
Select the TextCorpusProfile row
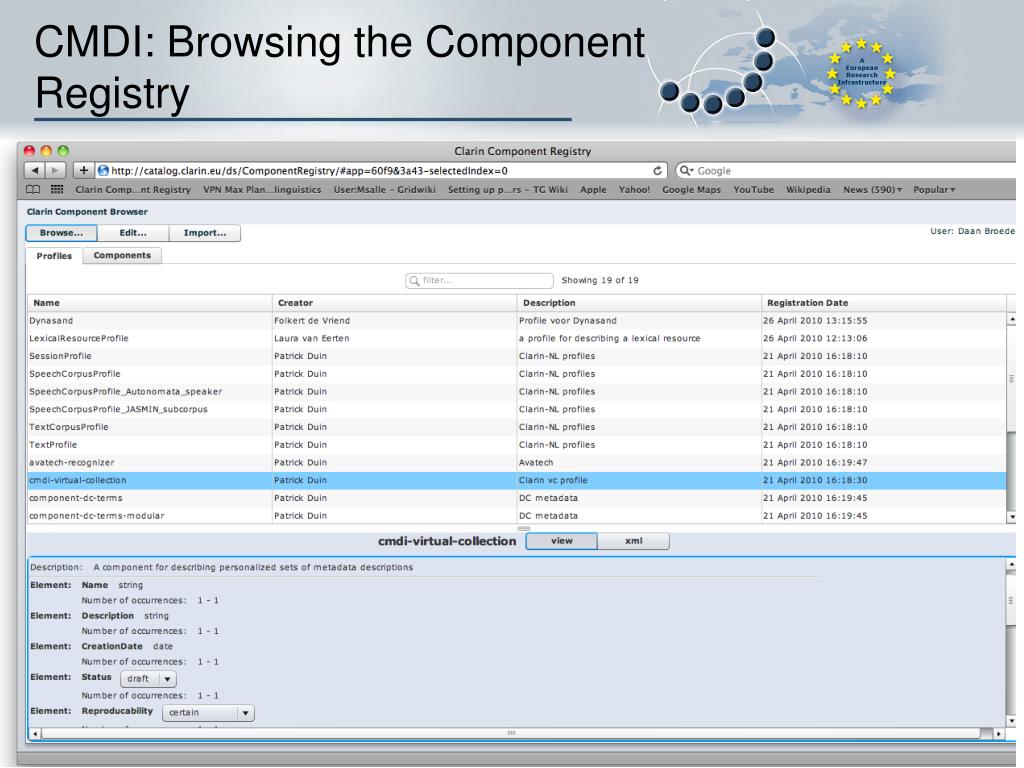(516, 426)
